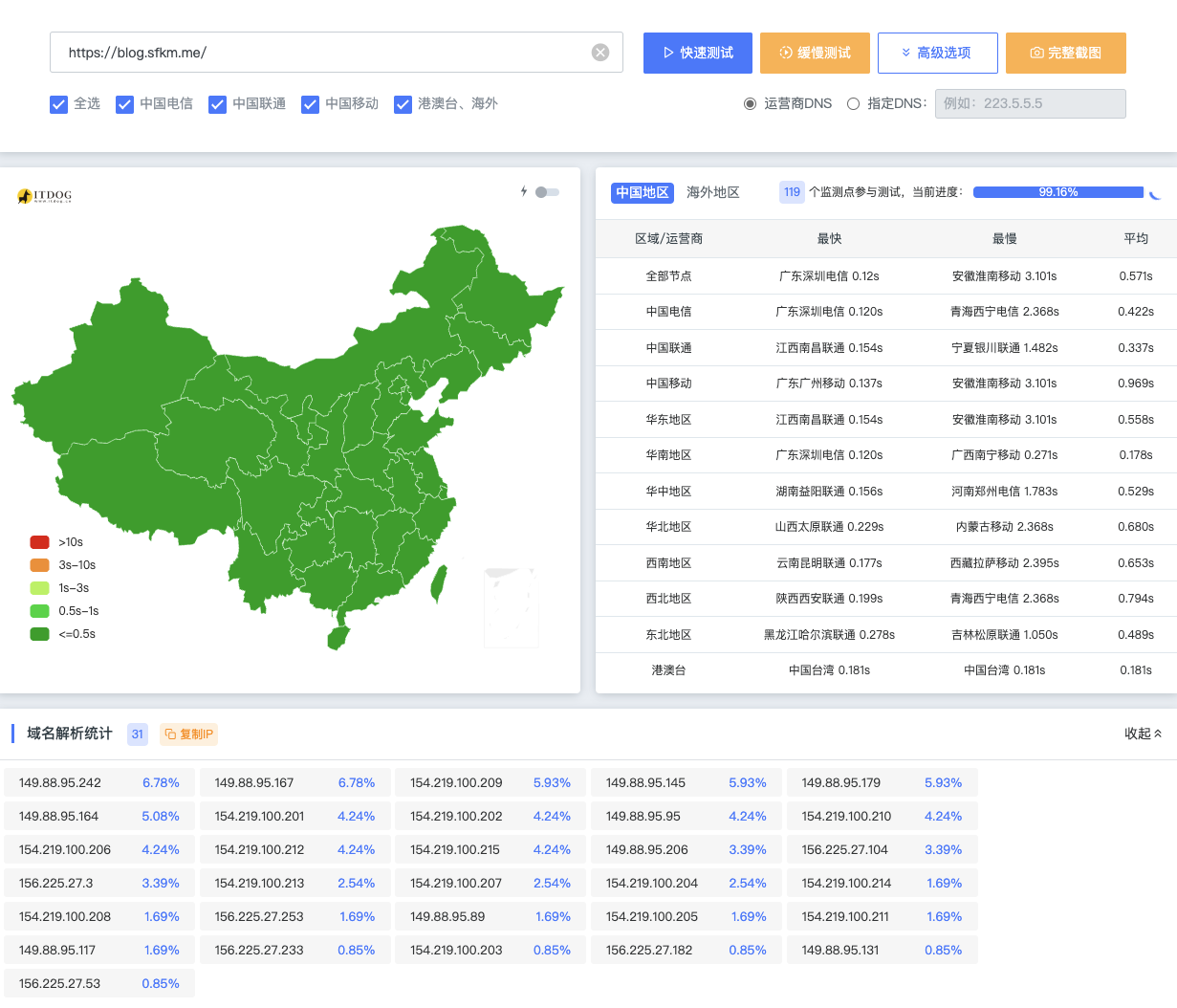Image resolution: width=1177 pixels, height=1008 pixels.
Task: Click the 指定DNS address input field
Action: pyautogui.click(x=1031, y=103)
